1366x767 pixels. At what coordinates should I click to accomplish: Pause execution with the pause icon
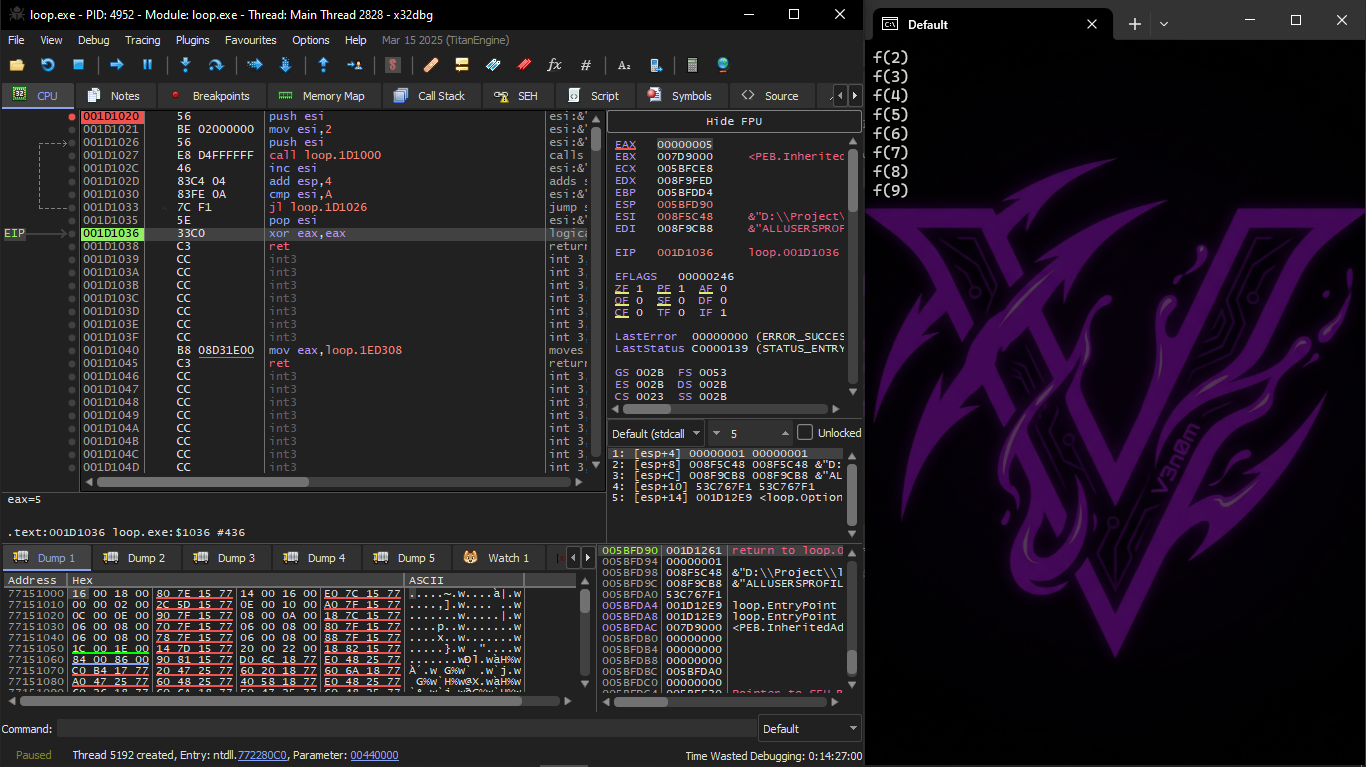pyautogui.click(x=148, y=65)
